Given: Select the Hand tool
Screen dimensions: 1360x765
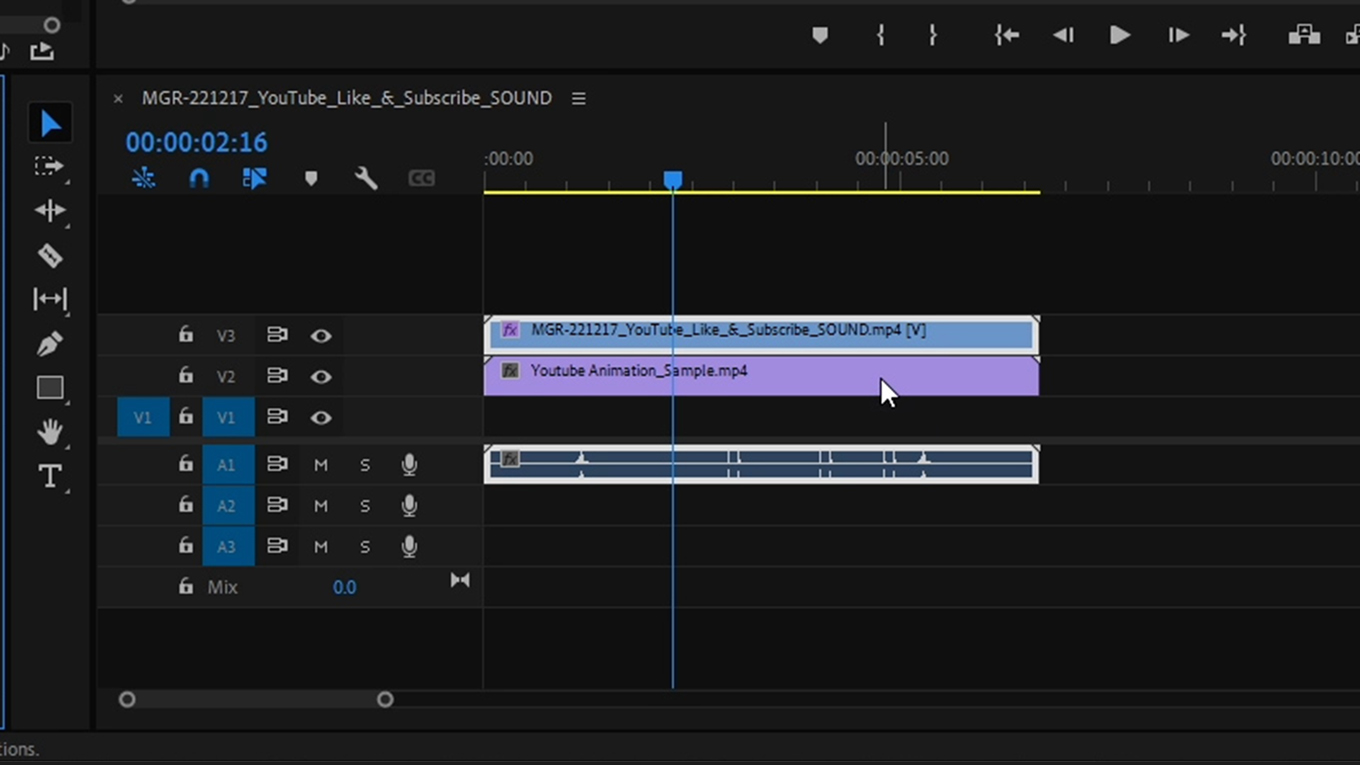Looking at the screenshot, I should point(50,432).
